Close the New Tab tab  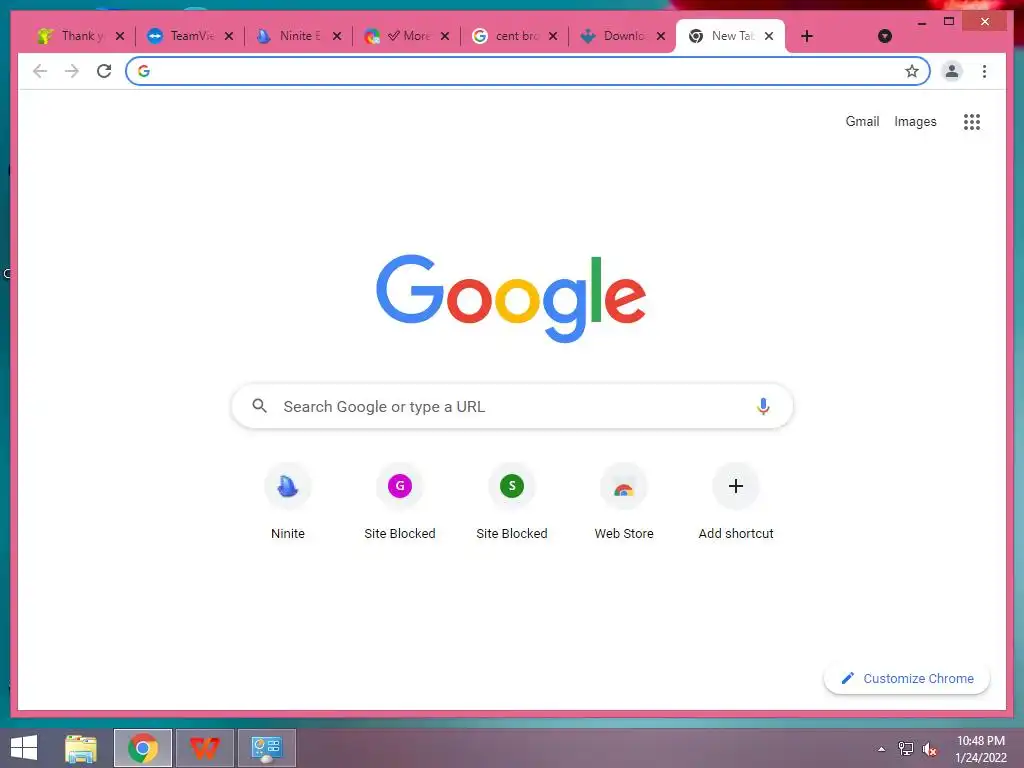tap(769, 36)
